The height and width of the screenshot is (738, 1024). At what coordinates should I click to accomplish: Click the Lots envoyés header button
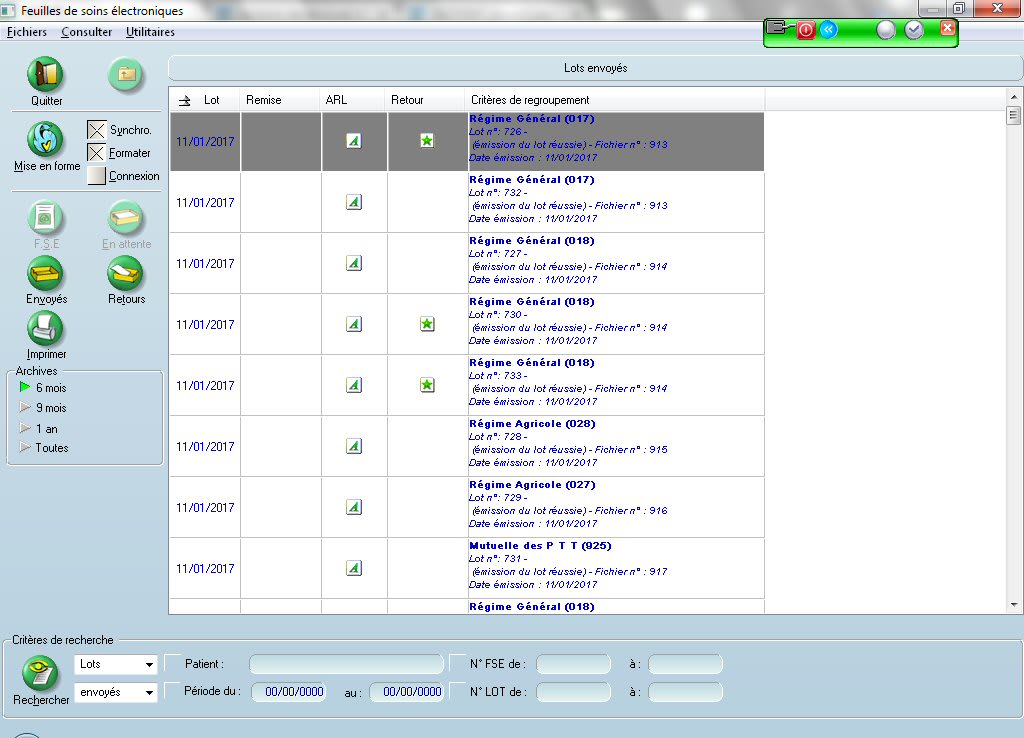[x=595, y=68]
